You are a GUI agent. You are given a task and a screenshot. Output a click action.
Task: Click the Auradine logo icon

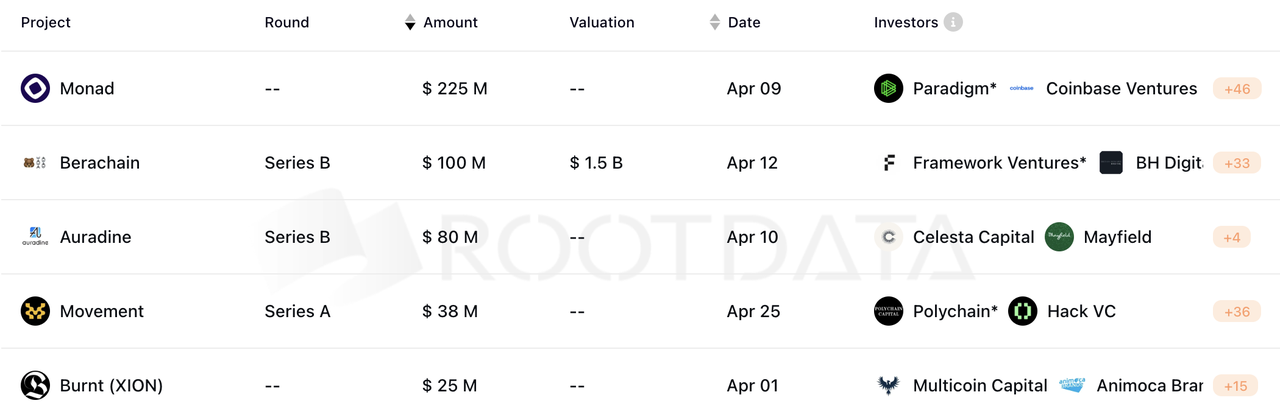[35, 237]
